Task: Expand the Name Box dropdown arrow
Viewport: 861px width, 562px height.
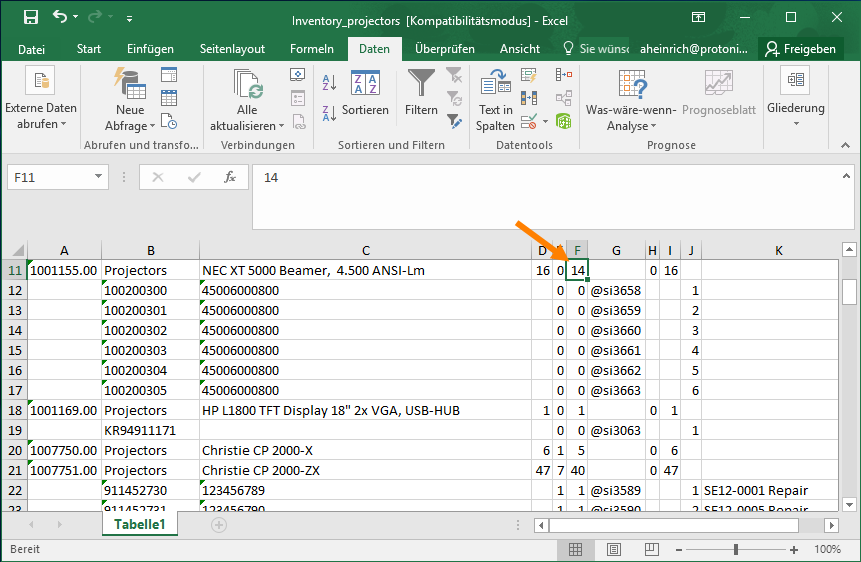Action: tap(98, 177)
